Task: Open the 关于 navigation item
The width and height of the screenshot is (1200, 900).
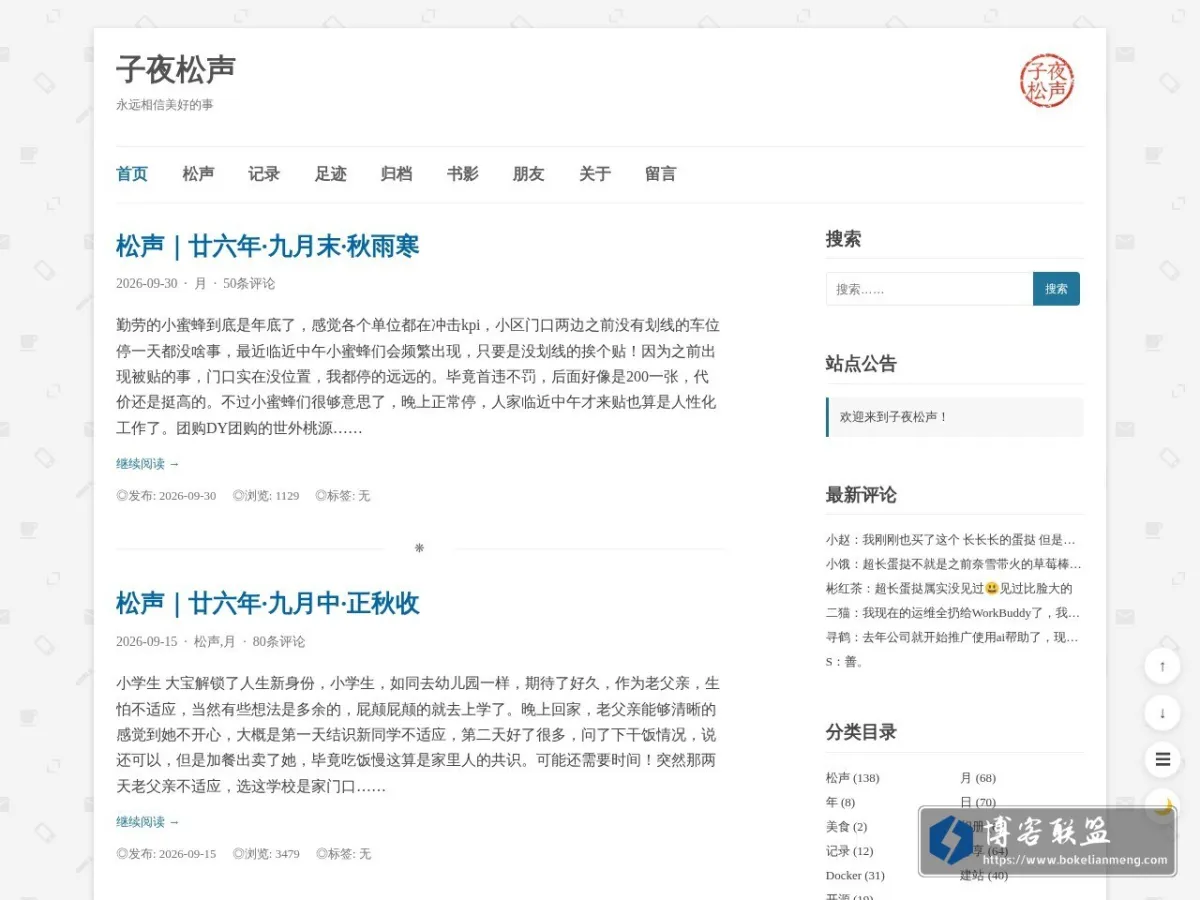Action: point(594,174)
